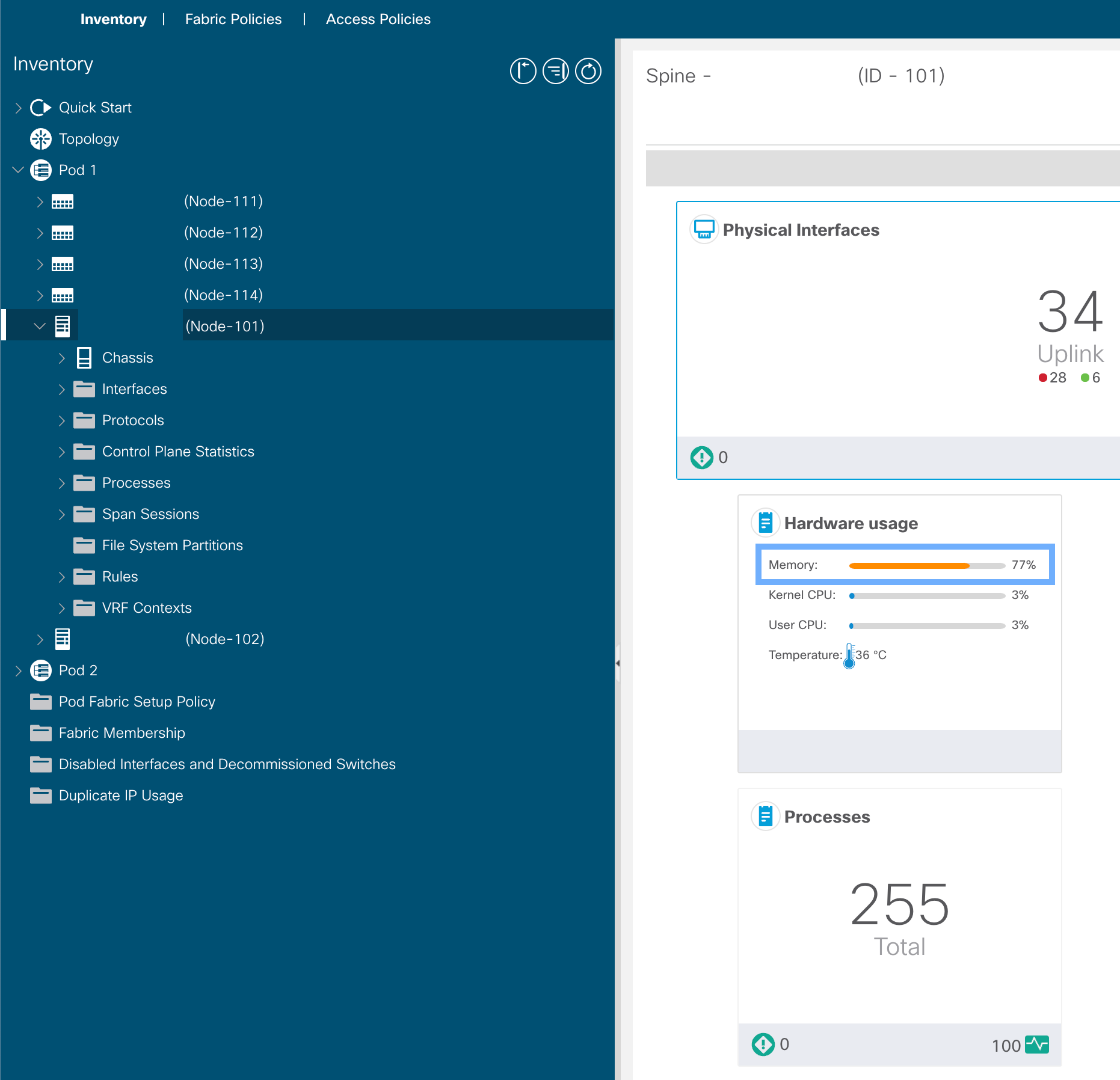The image size is (1120, 1080).
Task: Switch to the Fabric Policies tab
Action: pyautogui.click(x=233, y=19)
